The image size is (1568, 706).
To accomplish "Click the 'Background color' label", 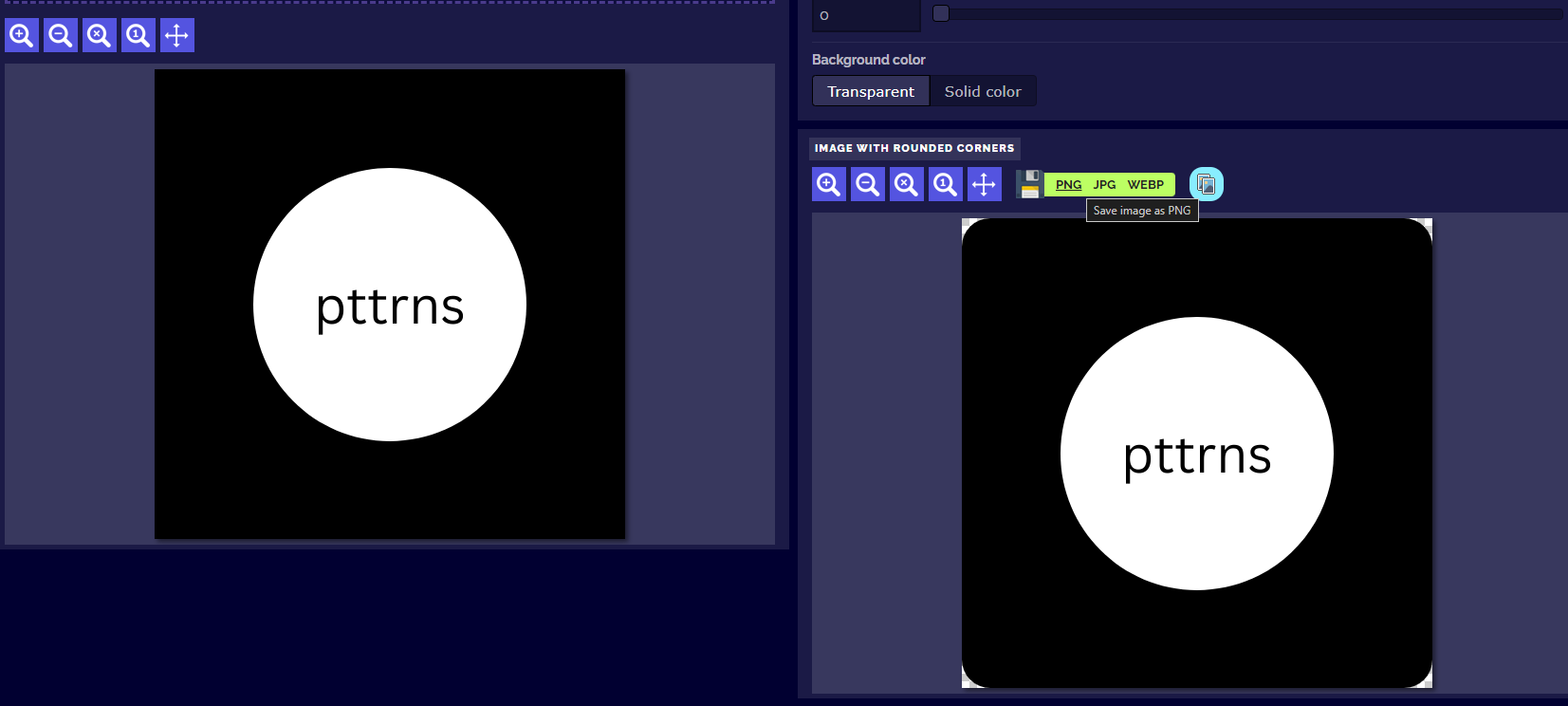I will 869,60.
